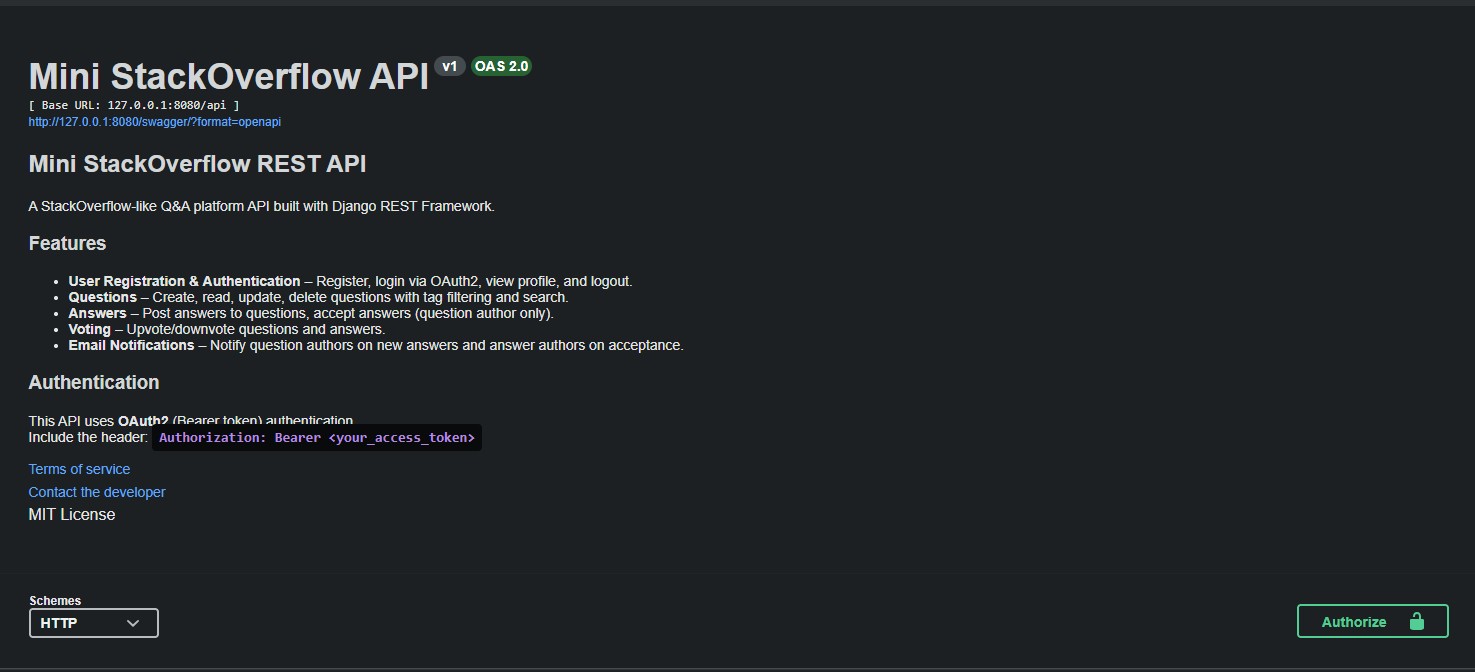Viewport: 1475px width, 672px height.
Task: Click the Voting feature bullet
Action: [226, 329]
